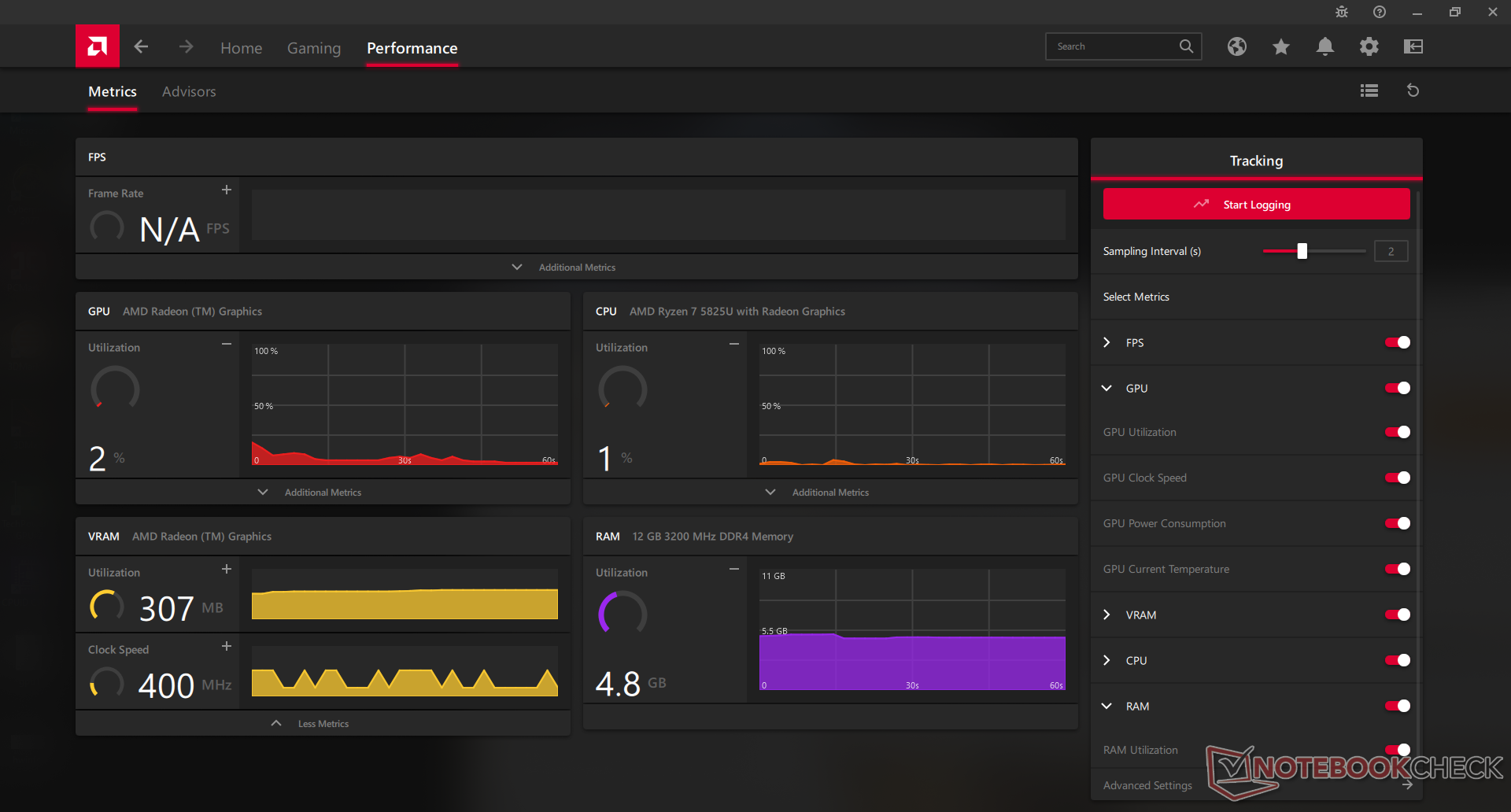Open the web browser globe icon
1511x812 pixels.
point(1236,47)
